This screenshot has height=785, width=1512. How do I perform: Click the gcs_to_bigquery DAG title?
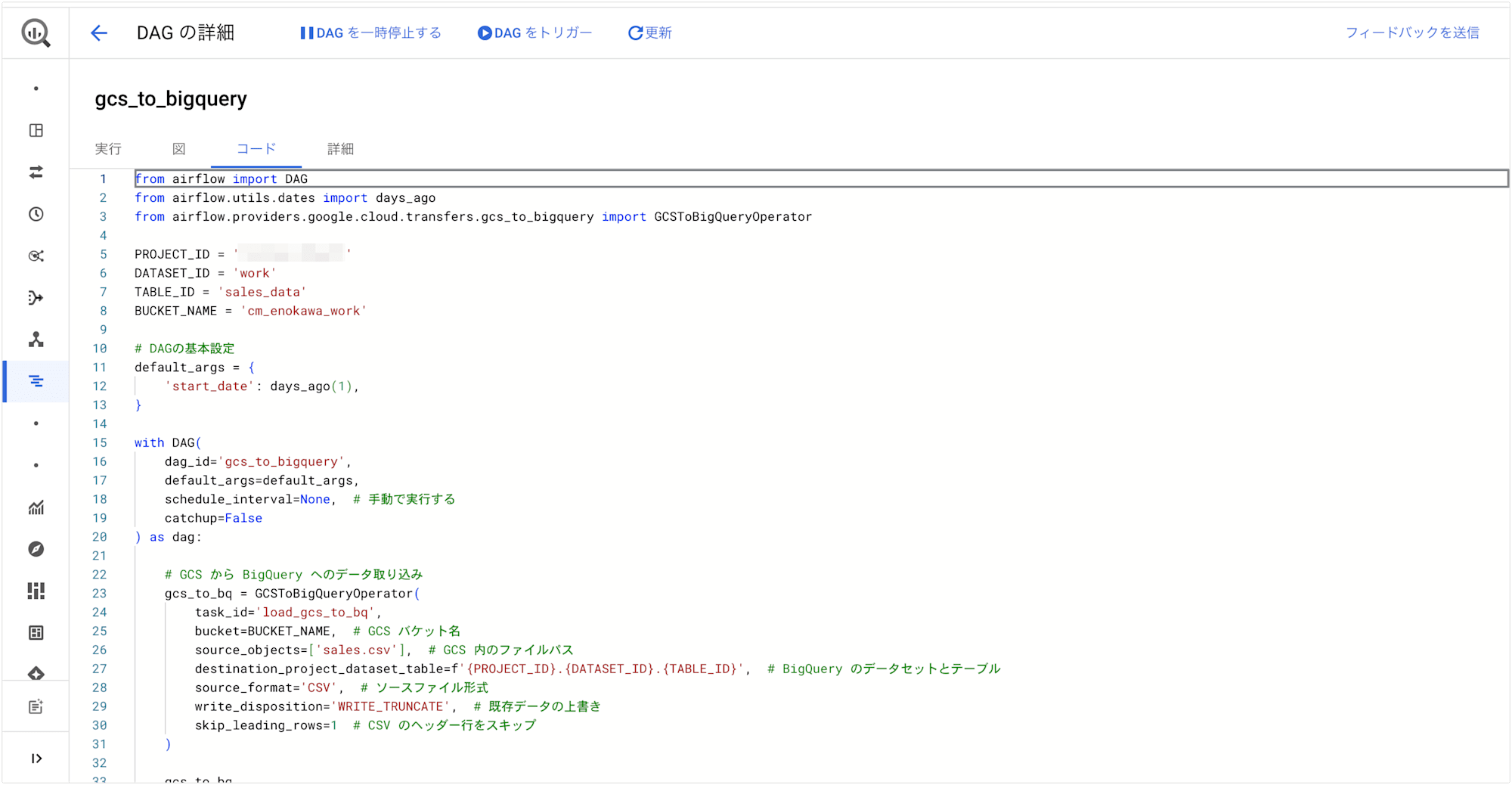click(171, 99)
